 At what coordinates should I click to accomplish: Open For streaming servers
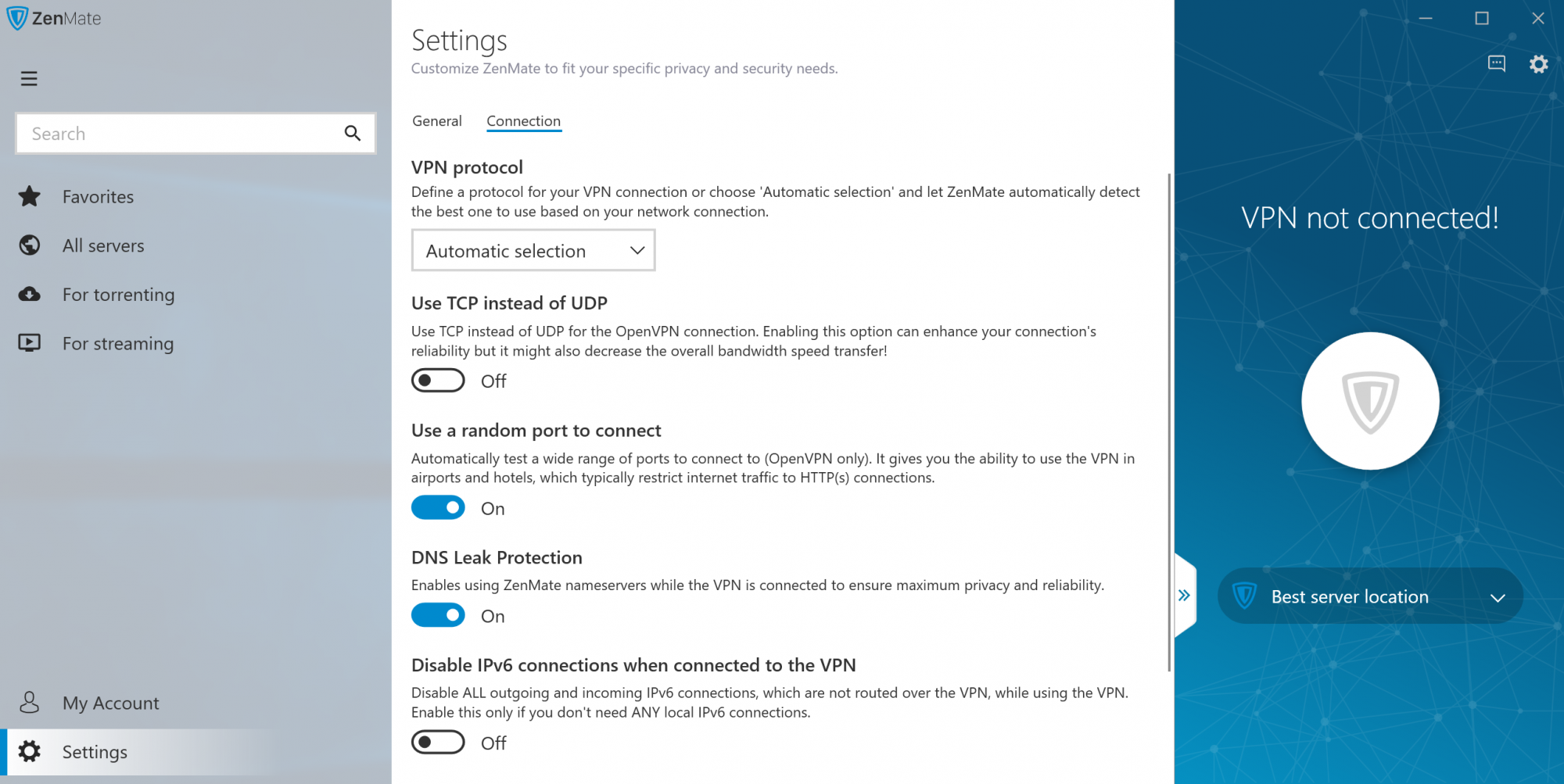117,344
